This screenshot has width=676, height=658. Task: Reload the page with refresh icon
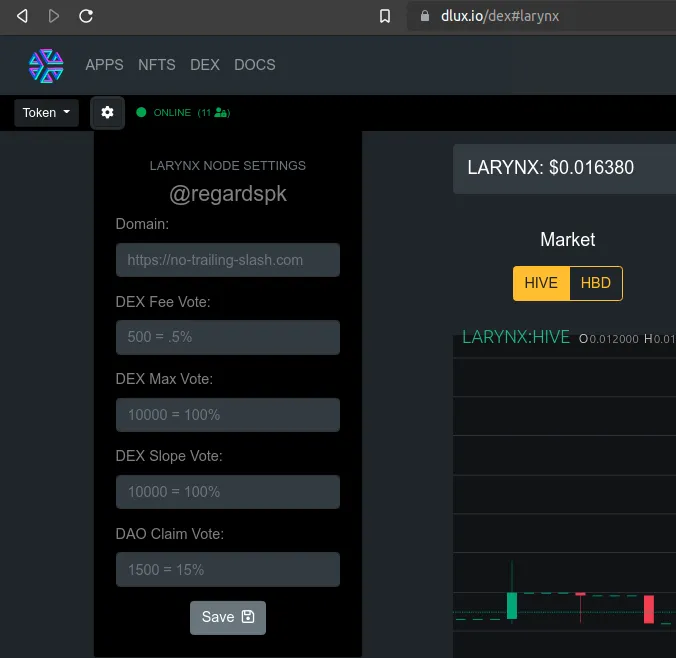pyautogui.click(x=86, y=16)
